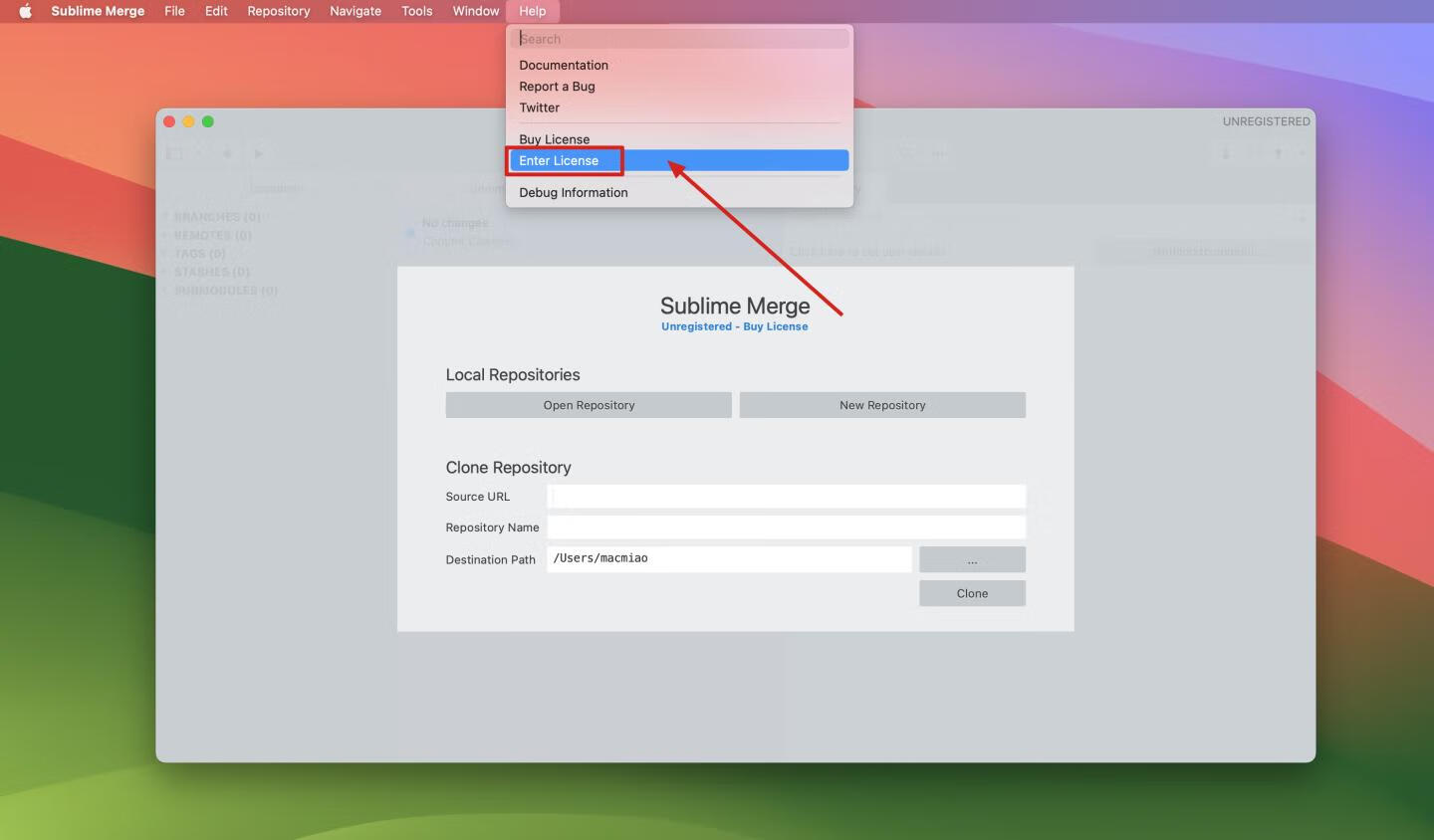The height and width of the screenshot is (840, 1434).
Task: Open the Sublime Merge application menu
Action: coord(98,11)
